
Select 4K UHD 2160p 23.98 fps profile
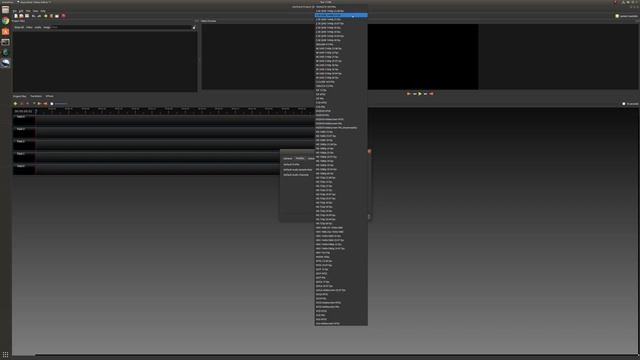click(x=341, y=49)
